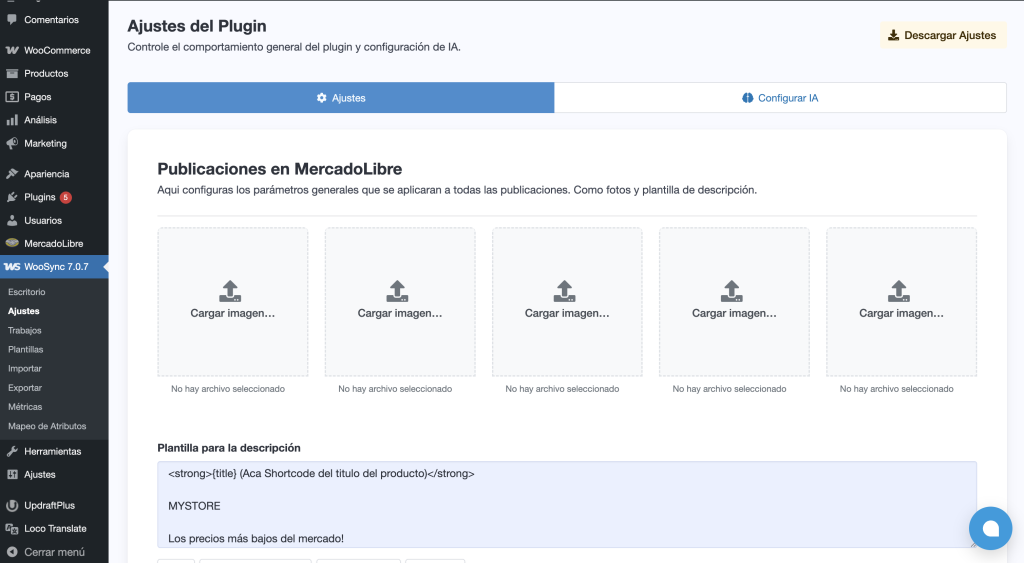Click the brain icon on Configurar IA
Image resolution: width=1024 pixels, height=563 pixels.
coord(748,98)
